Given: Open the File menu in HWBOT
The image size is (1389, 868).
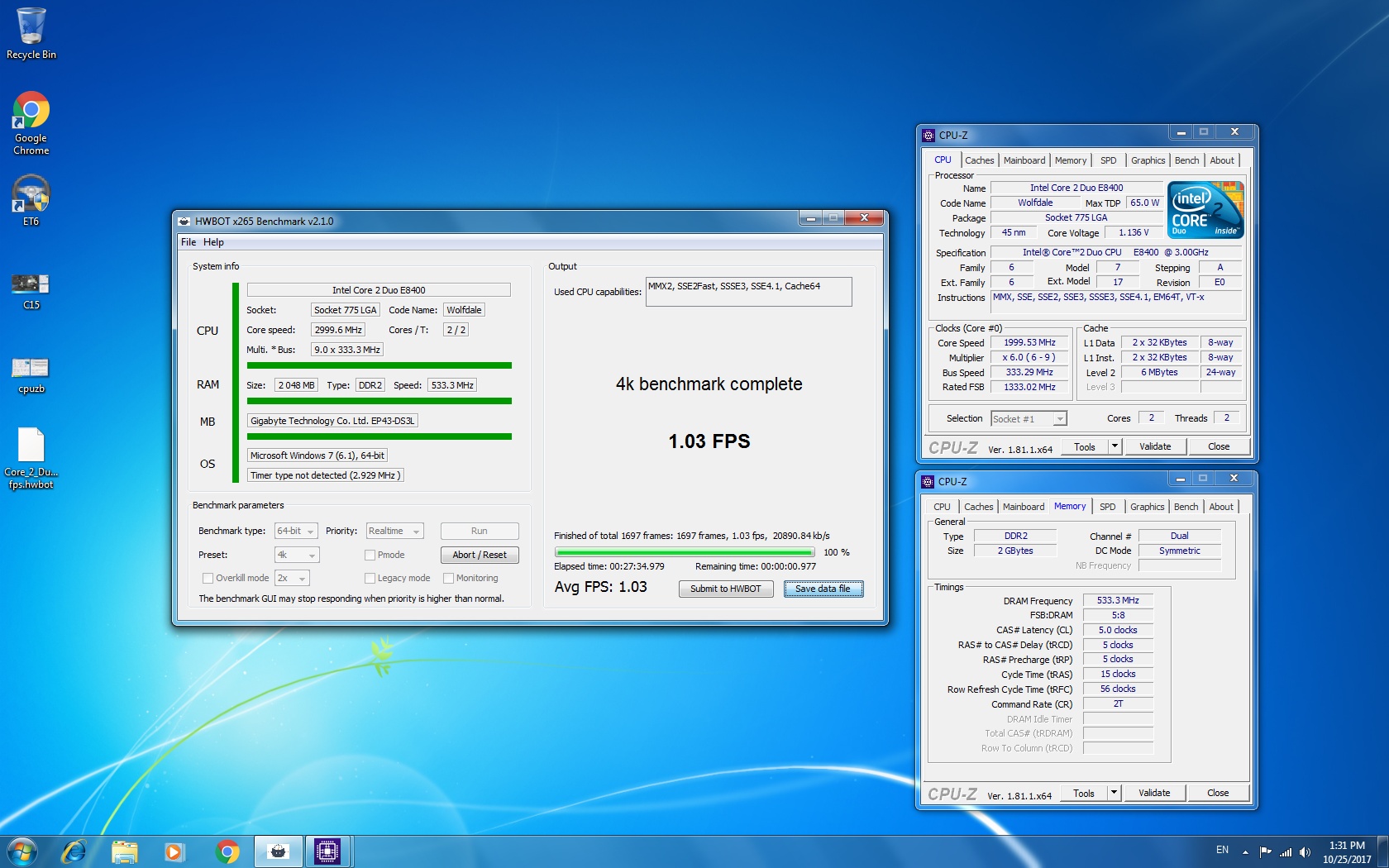Looking at the screenshot, I should [189, 242].
